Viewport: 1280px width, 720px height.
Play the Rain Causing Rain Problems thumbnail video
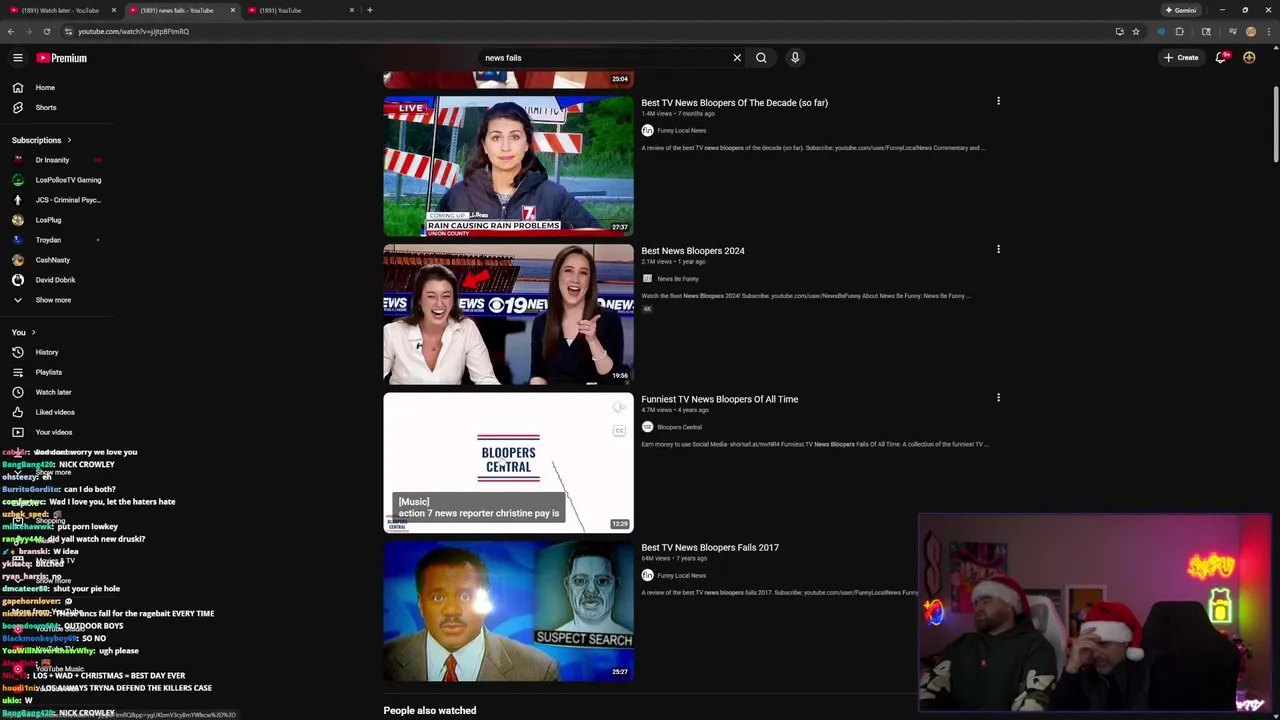coord(508,166)
